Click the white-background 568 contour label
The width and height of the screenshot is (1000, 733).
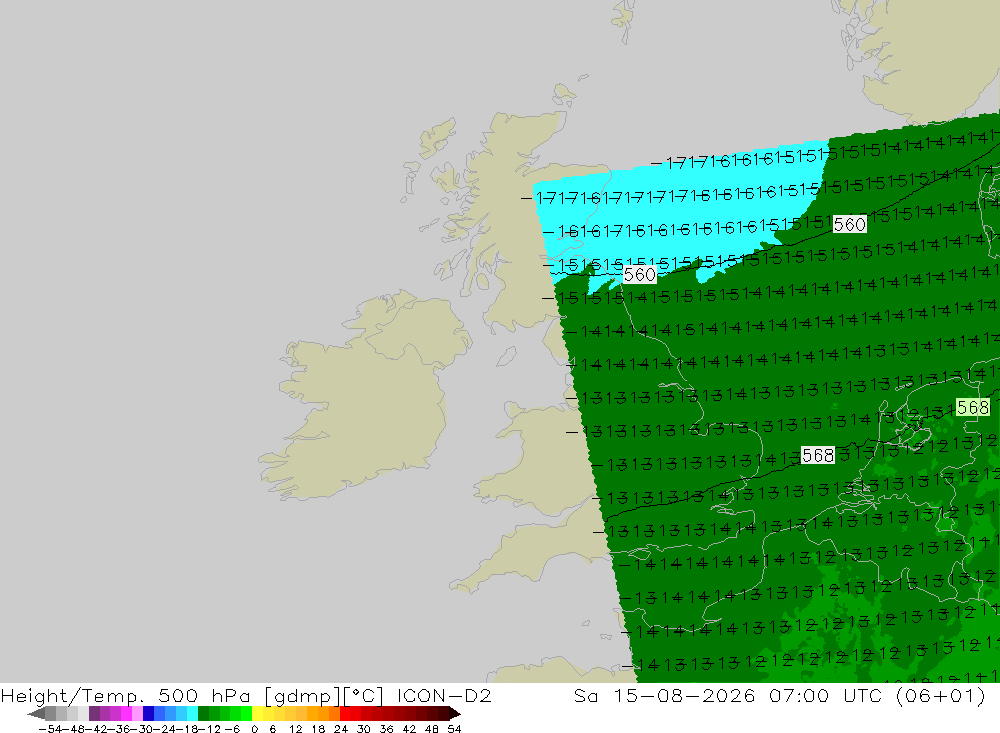pos(818,455)
